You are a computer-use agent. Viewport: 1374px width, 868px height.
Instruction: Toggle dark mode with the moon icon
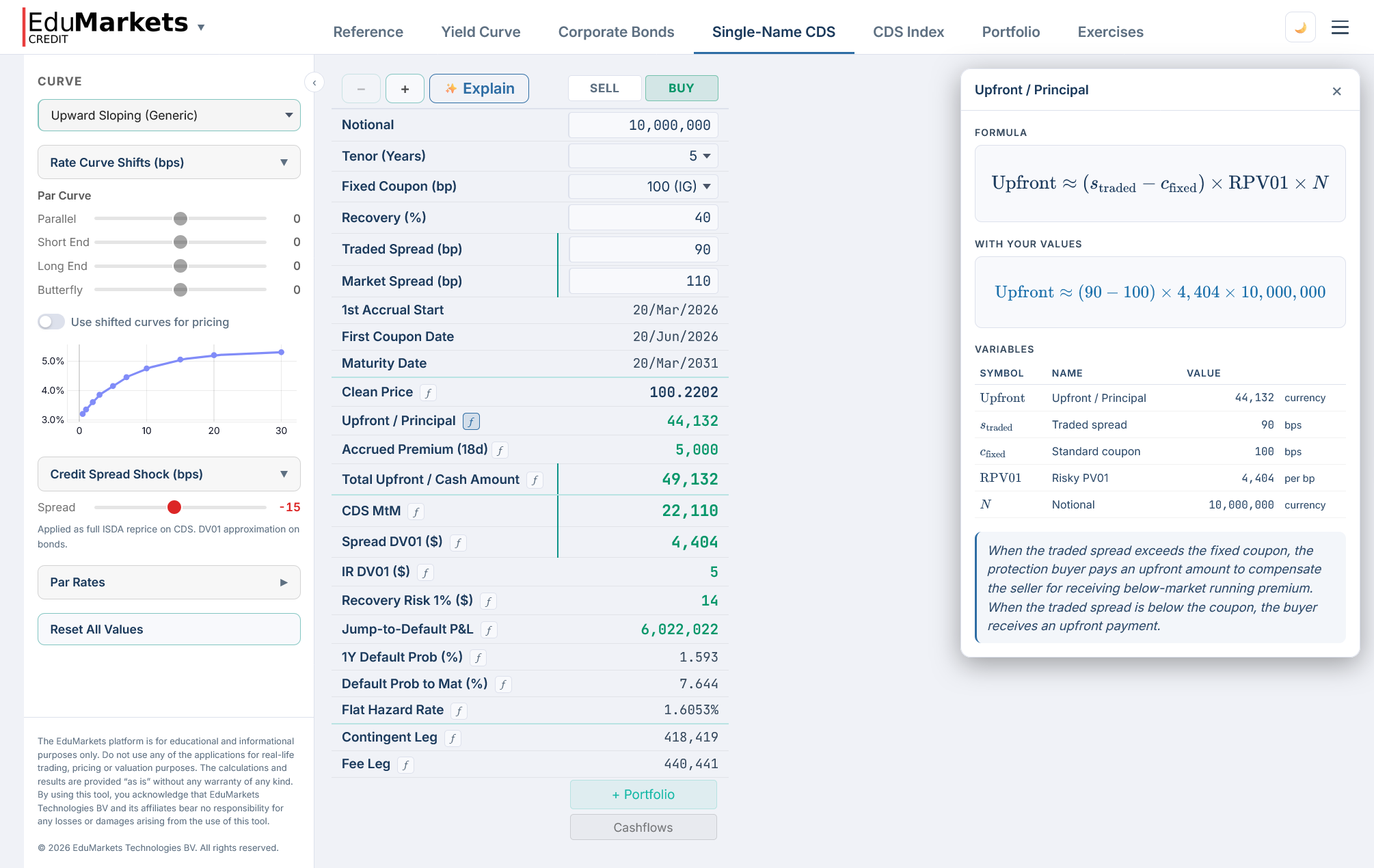(1300, 27)
